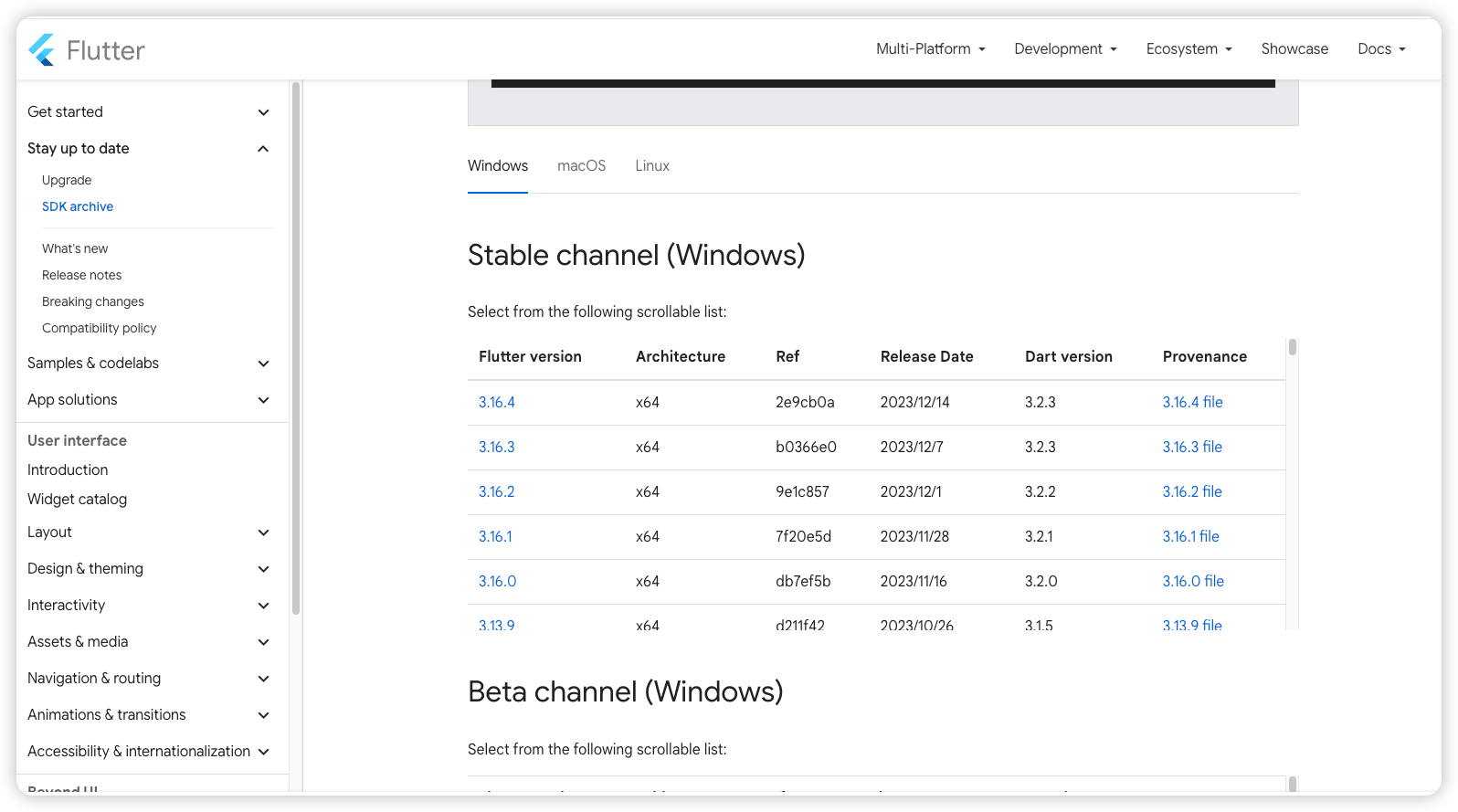Click the Provenance column header
The height and width of the screenshot is (812, 1458).
[1205, 356]
